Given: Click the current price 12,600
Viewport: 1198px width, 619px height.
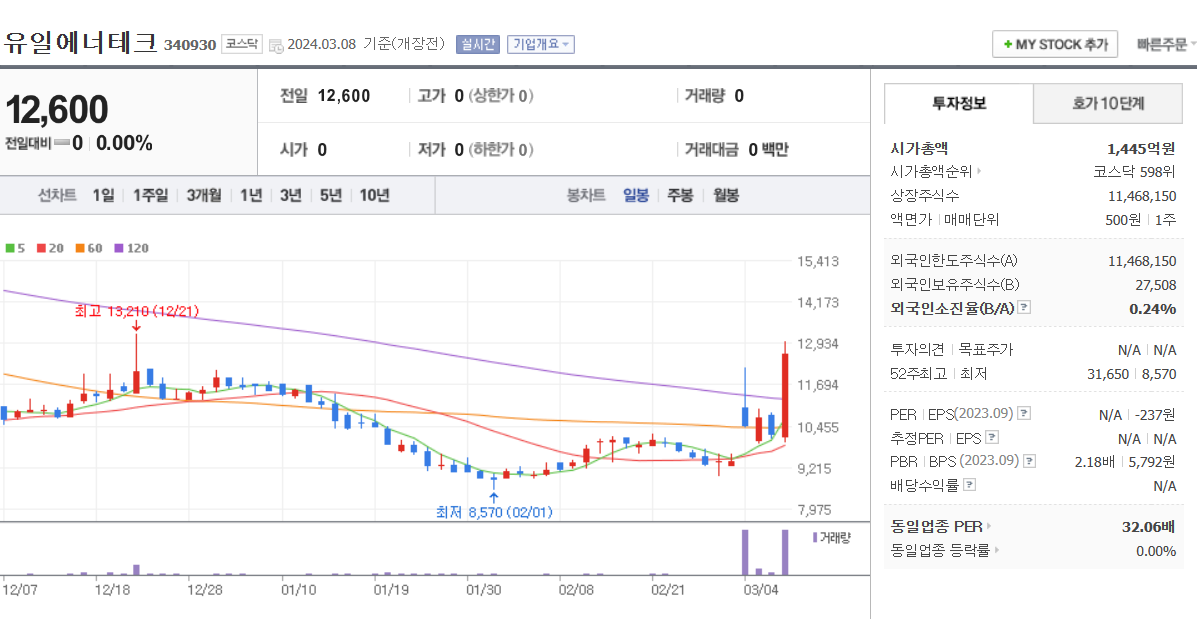Looking at the screenshot, I should 57,110.
